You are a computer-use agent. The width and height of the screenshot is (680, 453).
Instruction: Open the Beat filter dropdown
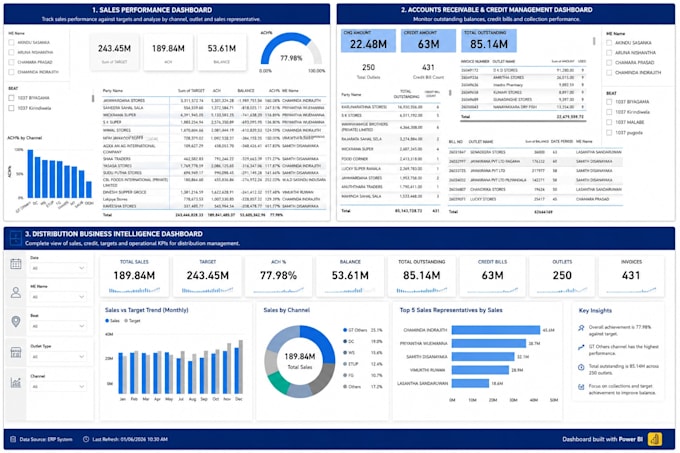click(58, 326)
